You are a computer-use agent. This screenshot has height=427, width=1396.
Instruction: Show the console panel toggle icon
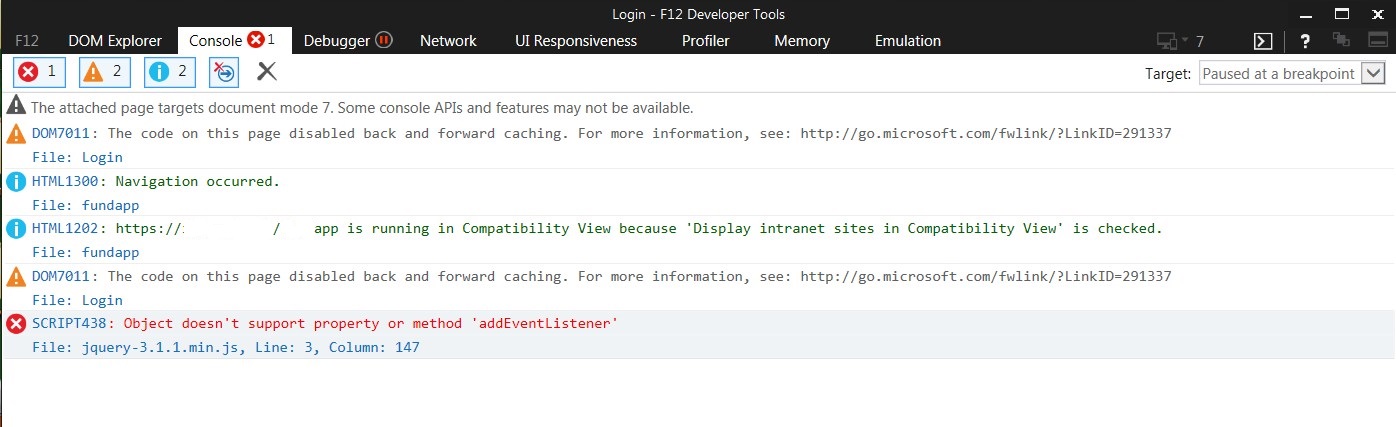(1263, 41)
